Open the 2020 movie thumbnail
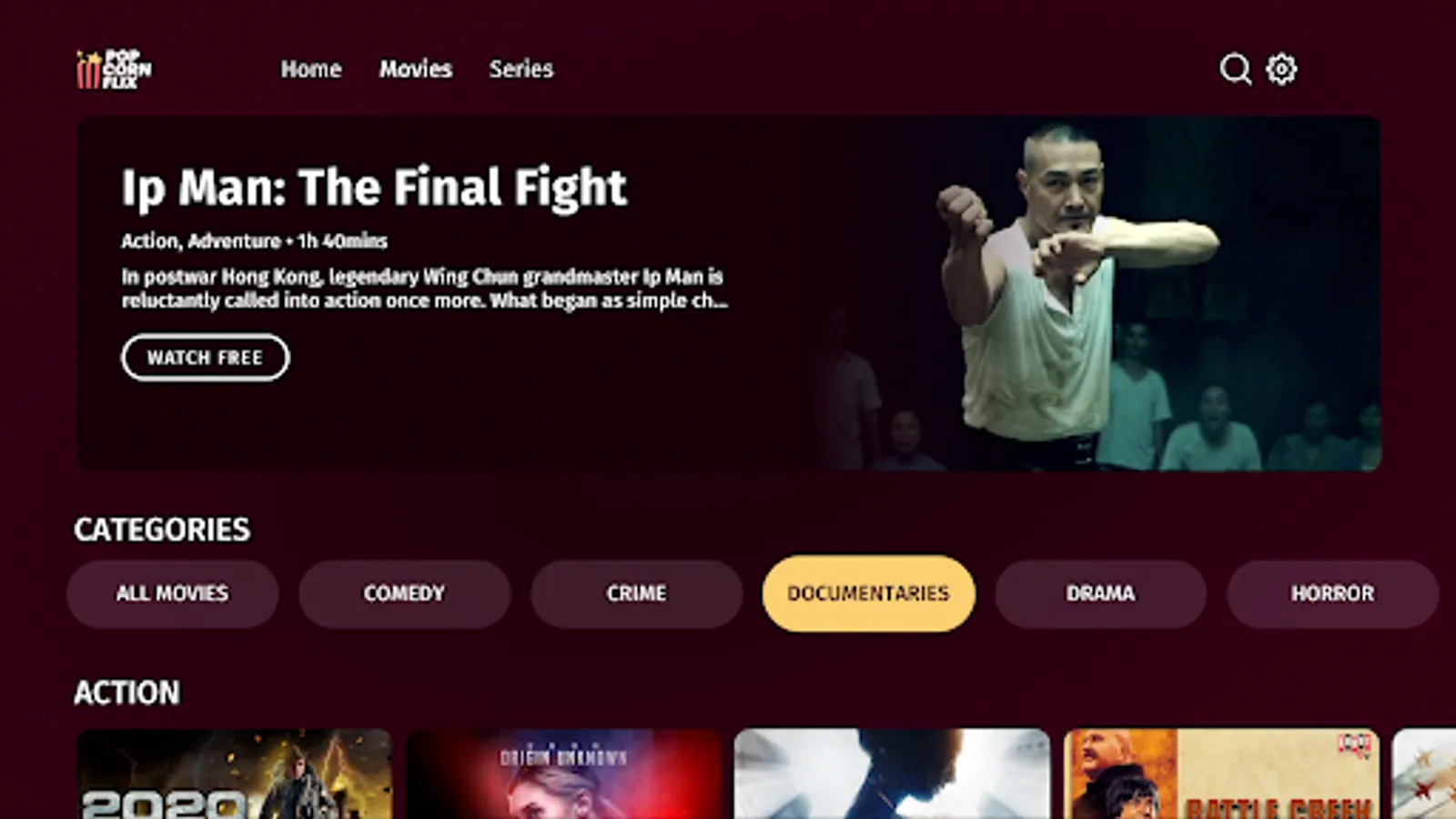This screenshot has height=819, width=1456. (235, 773)
